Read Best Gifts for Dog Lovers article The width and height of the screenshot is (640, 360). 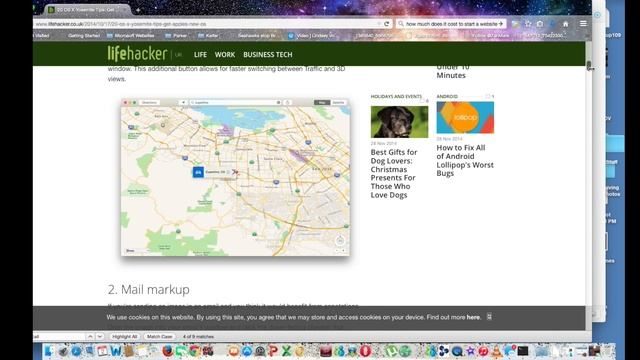(394, 173)
